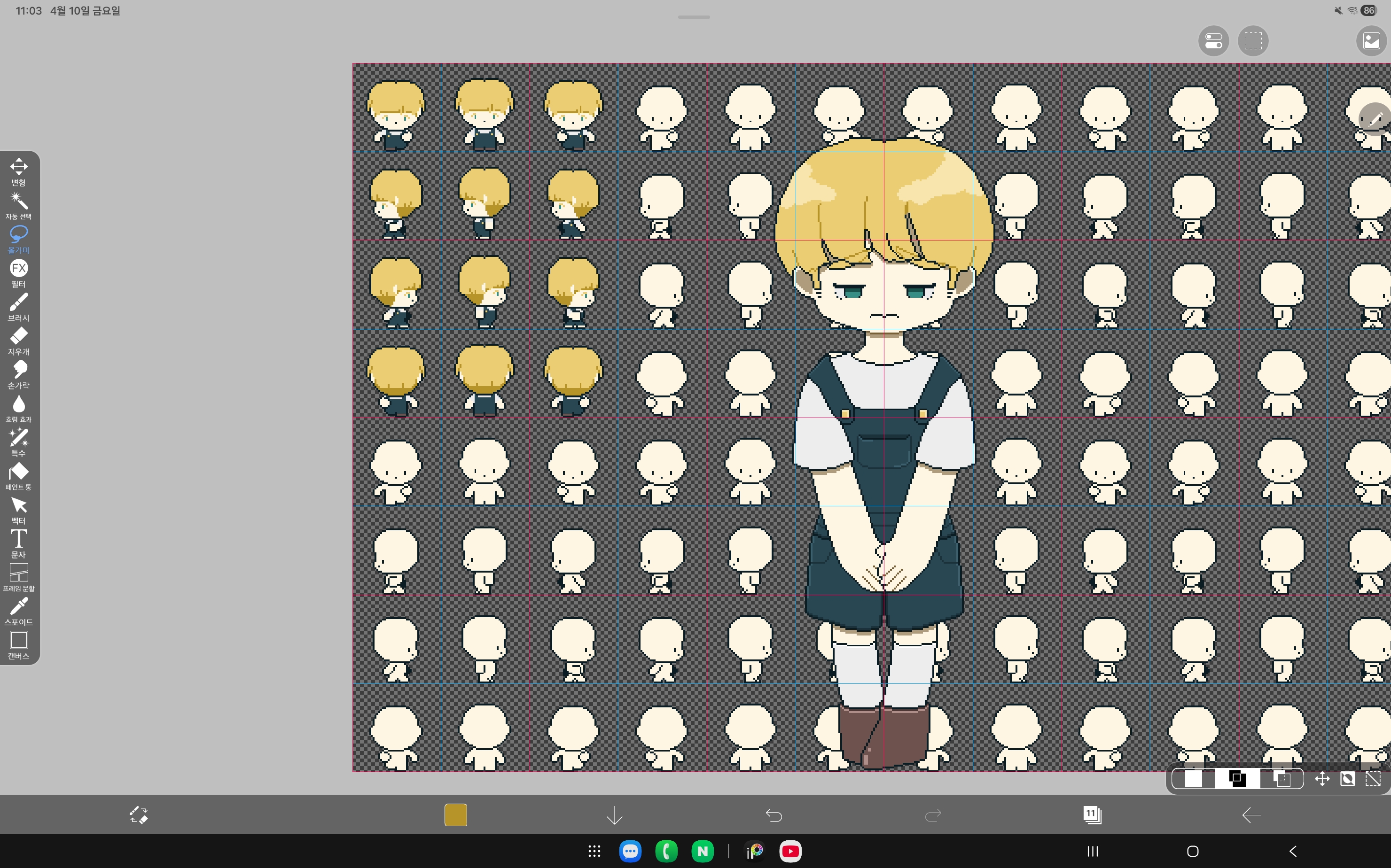Tap the back arrow in bottom toolbar
The image size is (1391, 868).
pyautogui.click(x=1251, y=814)
